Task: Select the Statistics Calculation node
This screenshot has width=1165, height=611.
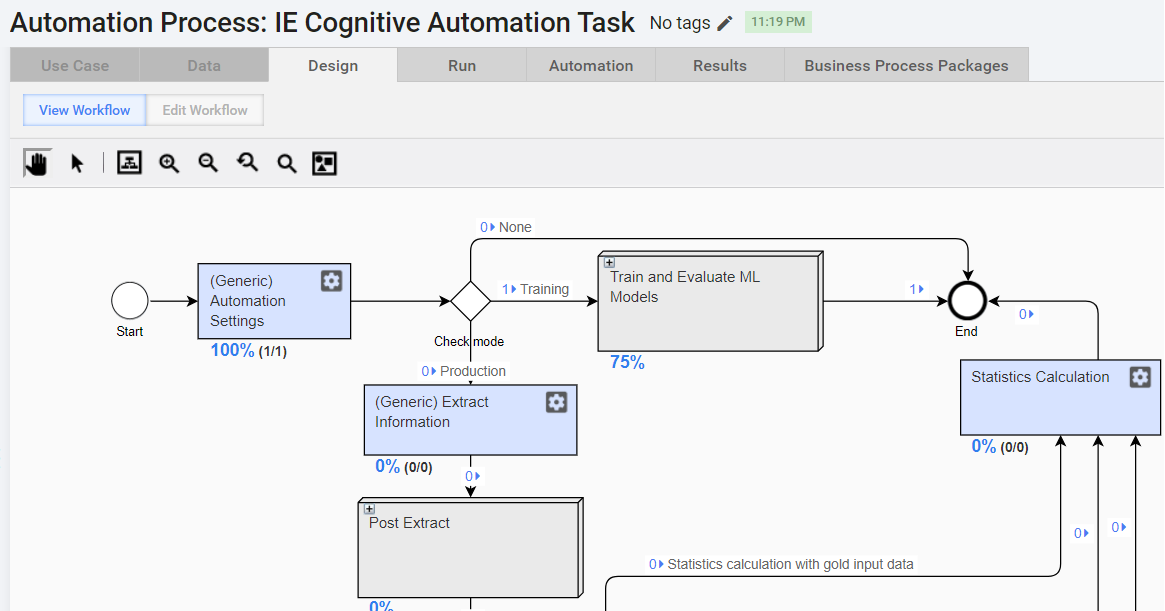Action: pos(1060,398)
